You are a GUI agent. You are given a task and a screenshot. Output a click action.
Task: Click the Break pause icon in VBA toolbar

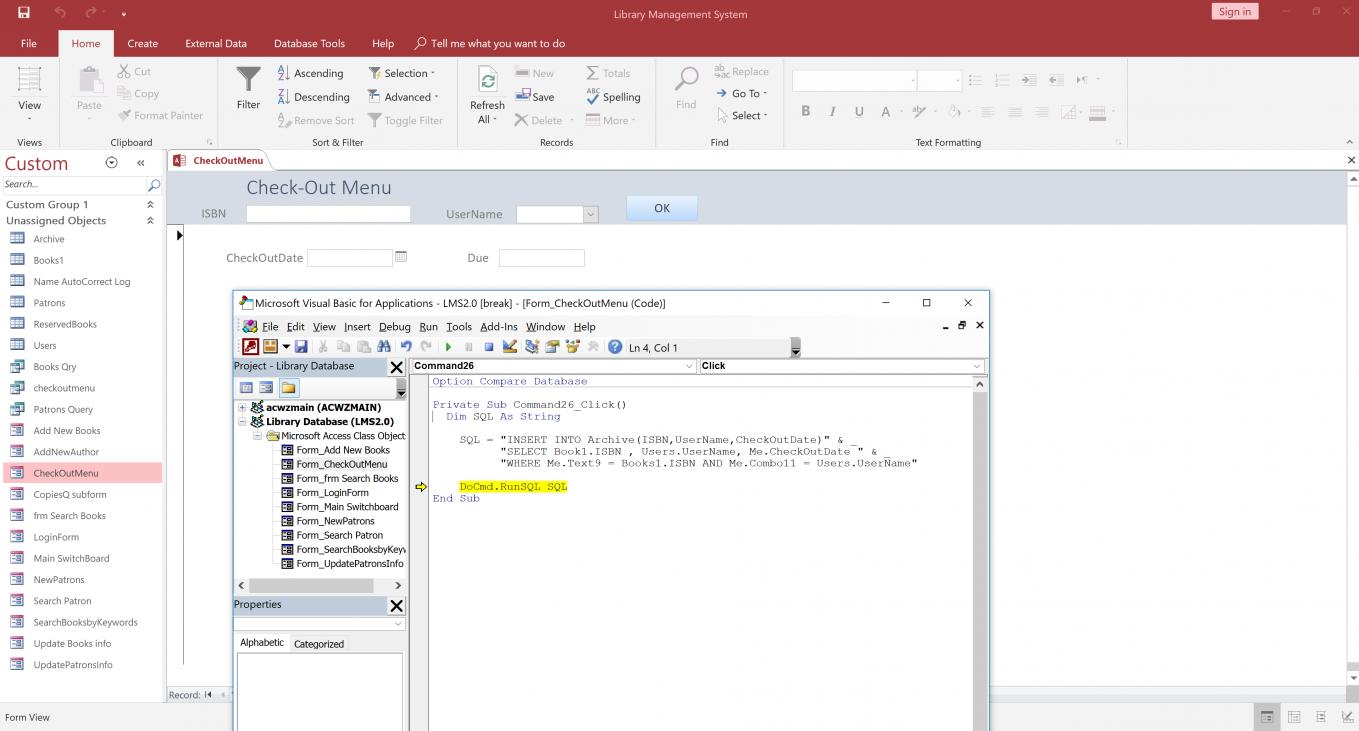pyautogui.click(x=469, y=347)
